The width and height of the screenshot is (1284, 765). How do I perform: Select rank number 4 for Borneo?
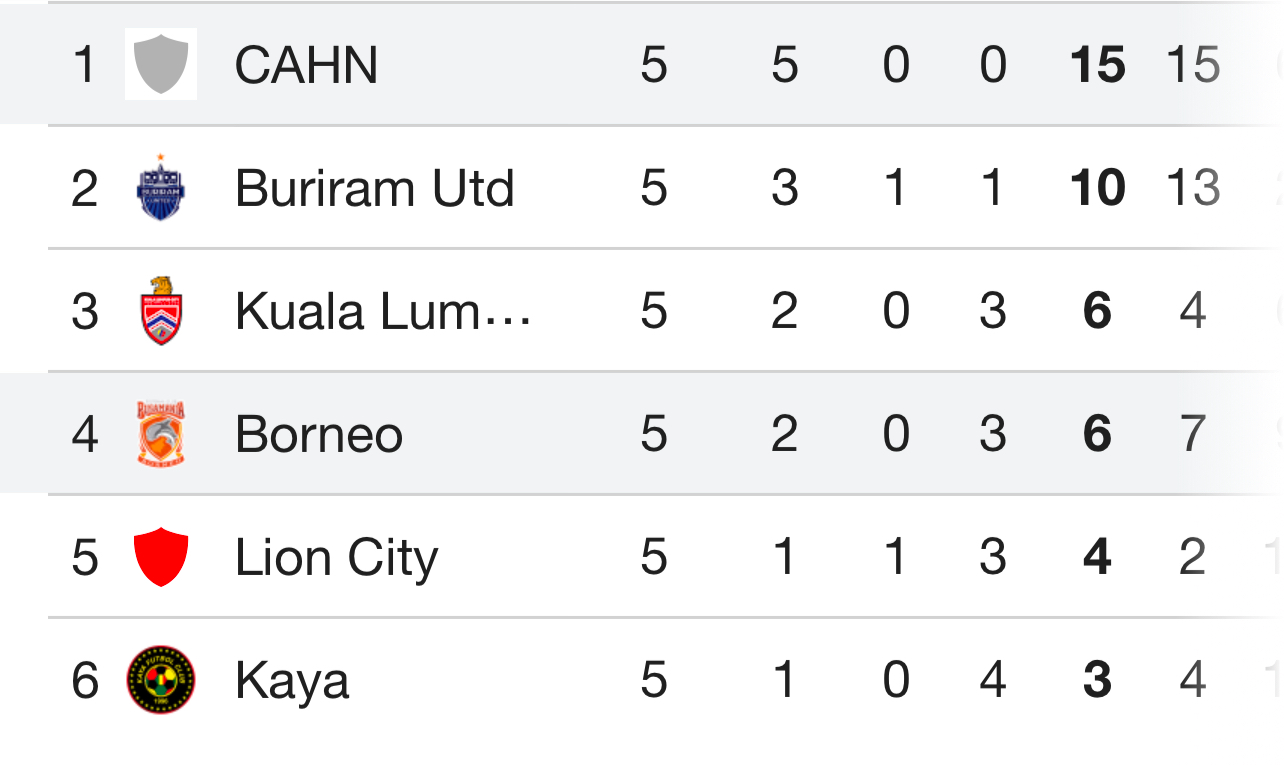coord(85,434)
